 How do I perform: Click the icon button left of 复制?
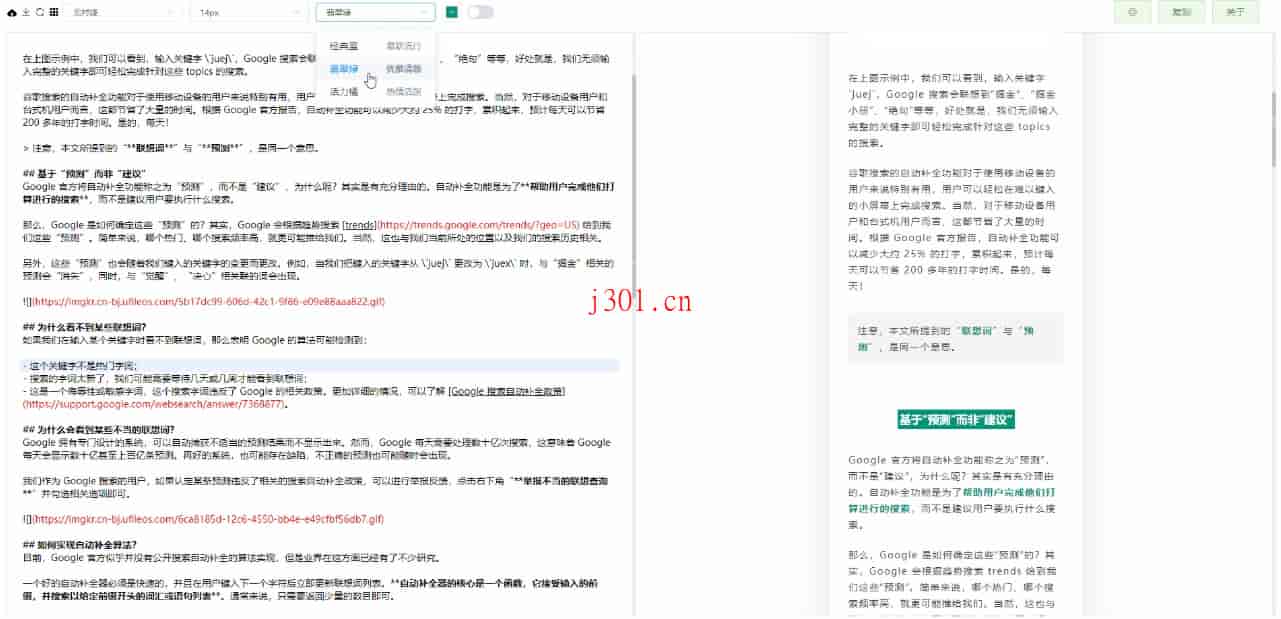[1131, 13]
